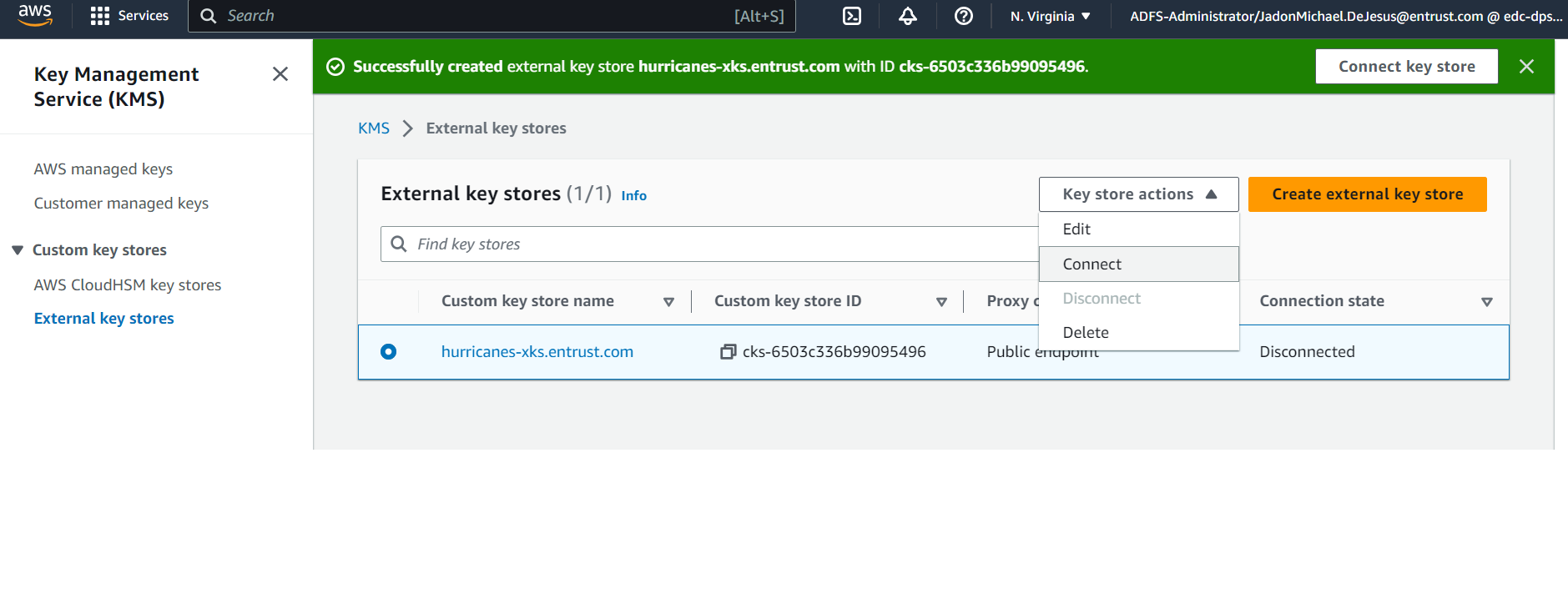The height and width of the screenshot is (614, 1568).
Task: Select the hurricanes-xks.entrust.com radio button
Action: pyautogui.click(x=388, y=352)
